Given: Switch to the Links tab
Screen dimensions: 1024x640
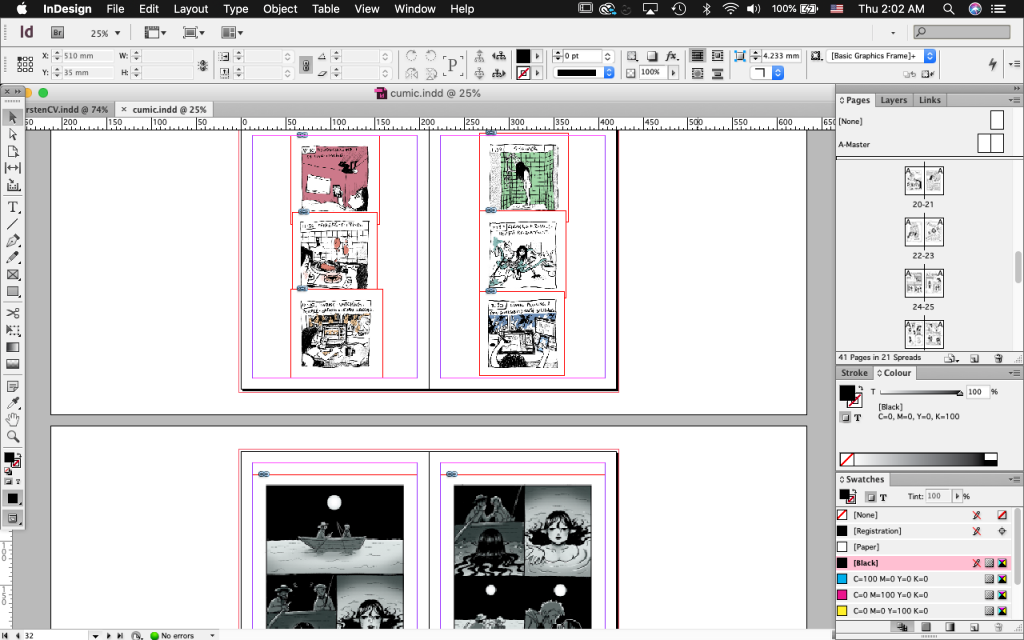Looking at the screenshot, I should pos(930,100).
